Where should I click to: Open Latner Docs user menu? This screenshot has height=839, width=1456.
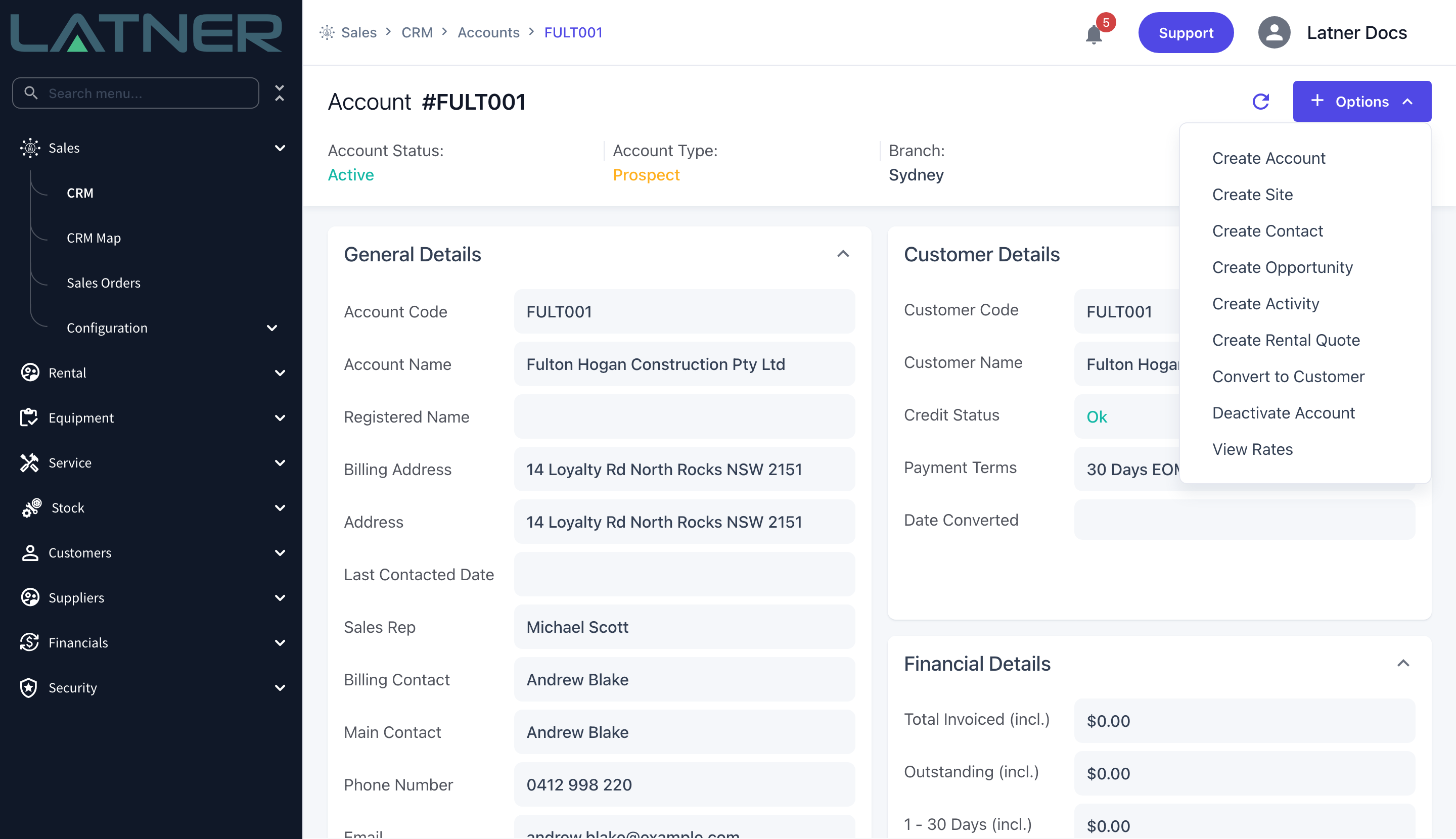coord(1356,32)
